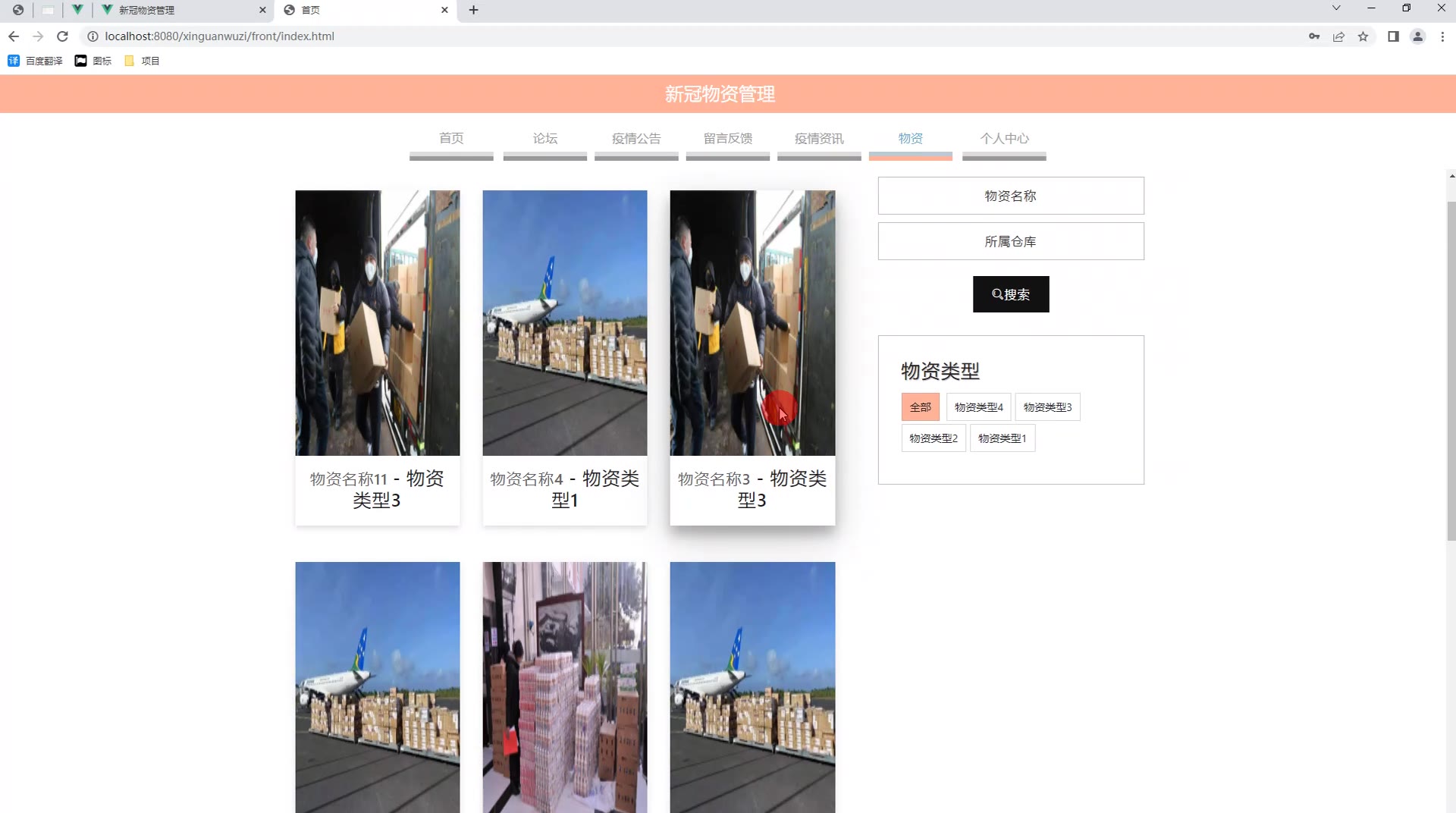1456x813 pixels.
Task: Click the 物资名称4 - 物资类型1 title
Action: [x=565, y=489]
